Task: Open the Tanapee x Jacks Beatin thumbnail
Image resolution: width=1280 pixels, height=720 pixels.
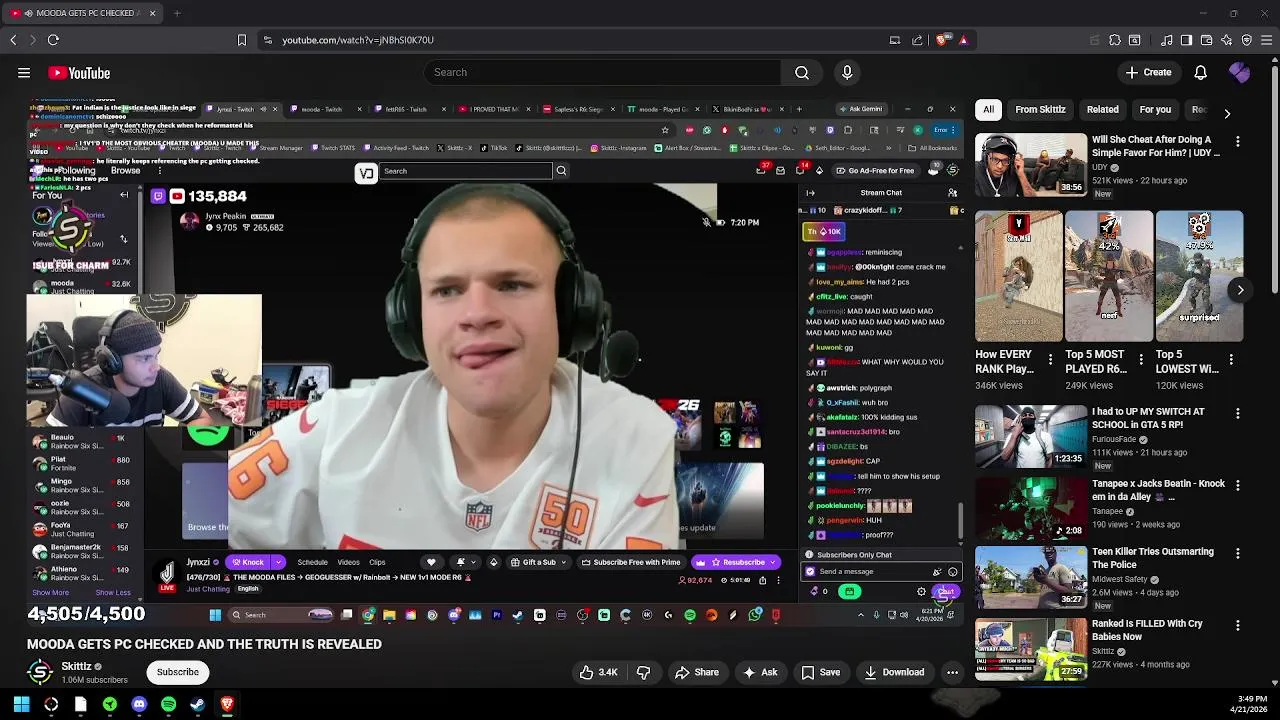Action: 1031,508
